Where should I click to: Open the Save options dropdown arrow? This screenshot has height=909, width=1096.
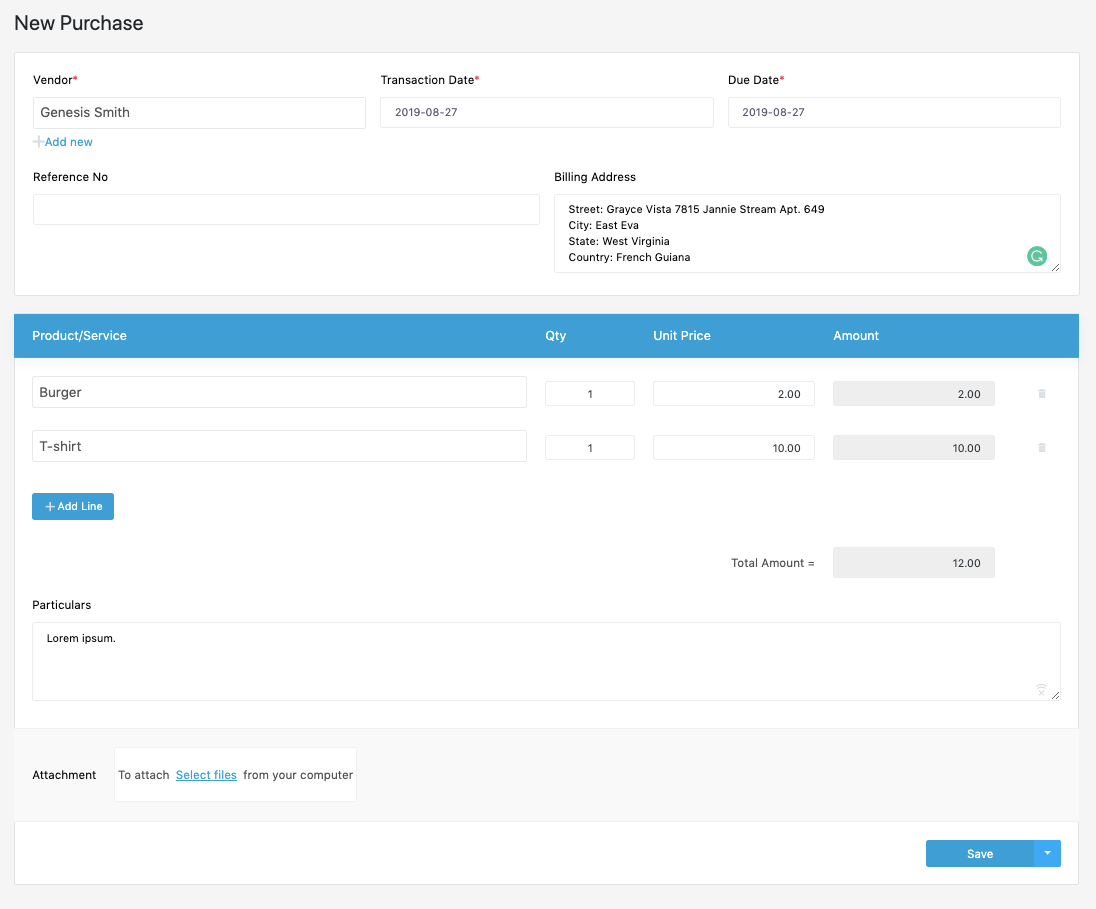tap(1047, 853)
